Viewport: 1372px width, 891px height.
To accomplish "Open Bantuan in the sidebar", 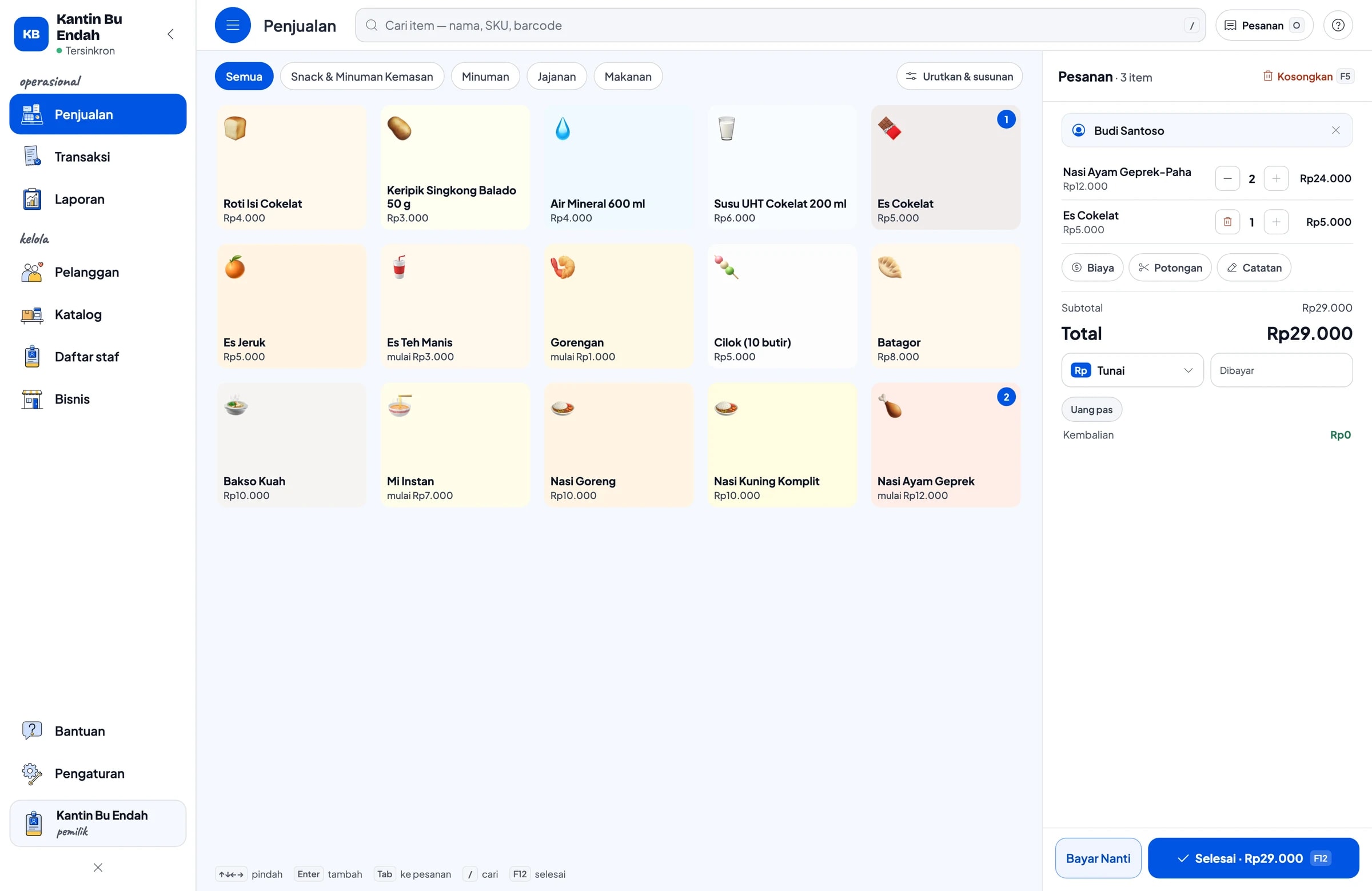I will 98,732.
